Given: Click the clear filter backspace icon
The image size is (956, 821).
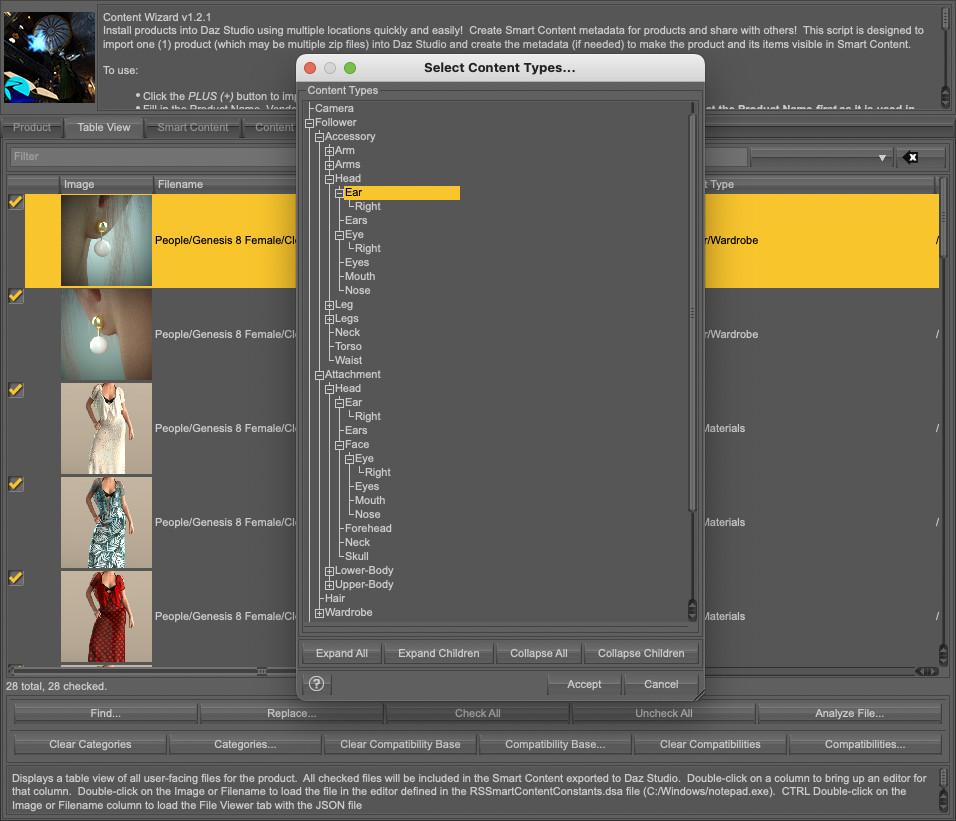Looking at the screenshot, I should [x=911, y=157].
